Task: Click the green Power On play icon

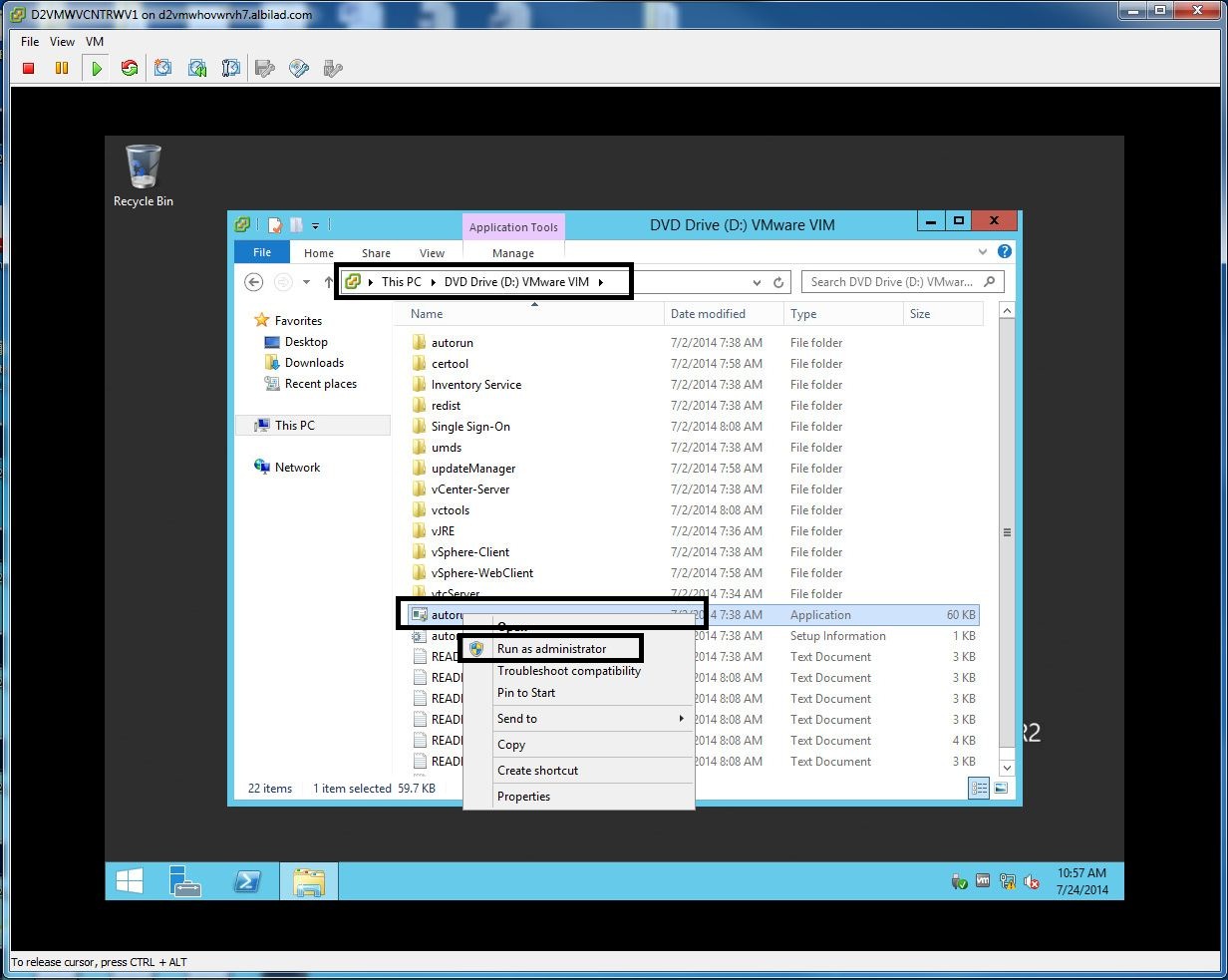Action: tap(97, 68)
